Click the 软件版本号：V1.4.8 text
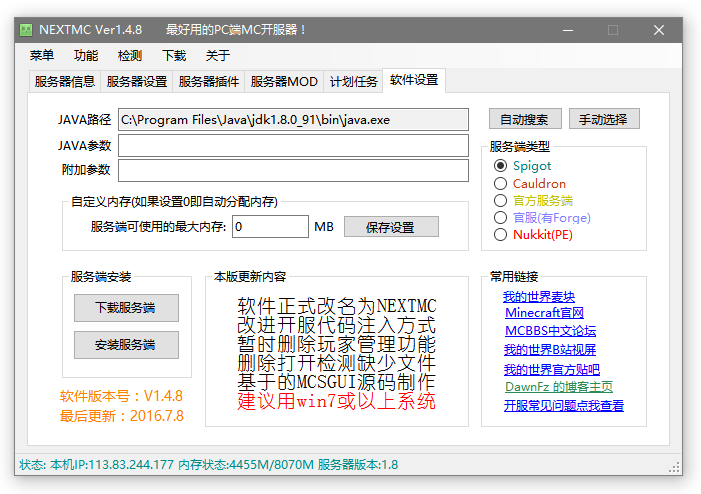701x494 pixels. 121,396
